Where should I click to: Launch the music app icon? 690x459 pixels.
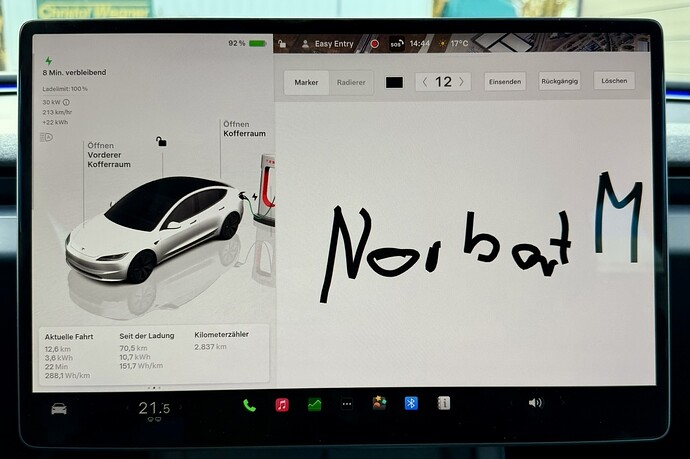click(x=282, y=404)
